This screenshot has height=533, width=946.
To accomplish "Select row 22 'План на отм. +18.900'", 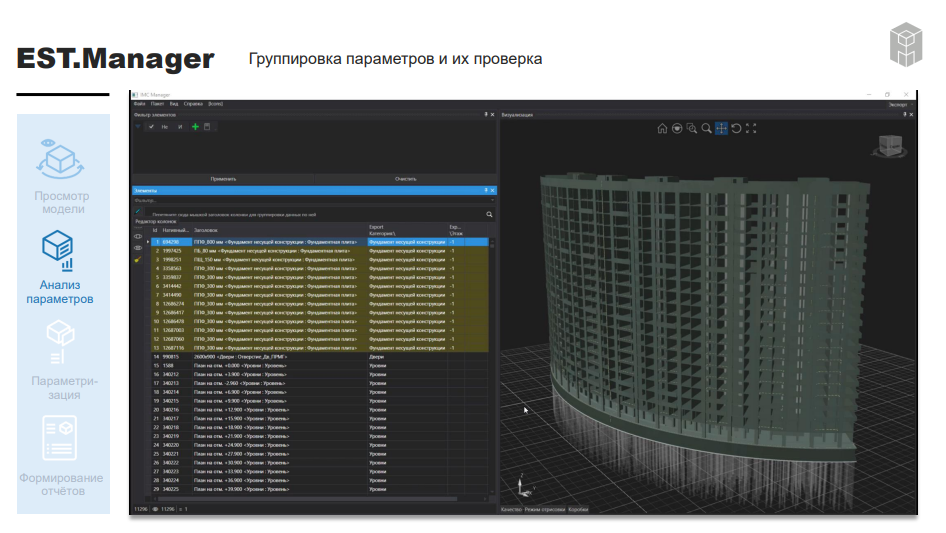I will tap(320, 427).
